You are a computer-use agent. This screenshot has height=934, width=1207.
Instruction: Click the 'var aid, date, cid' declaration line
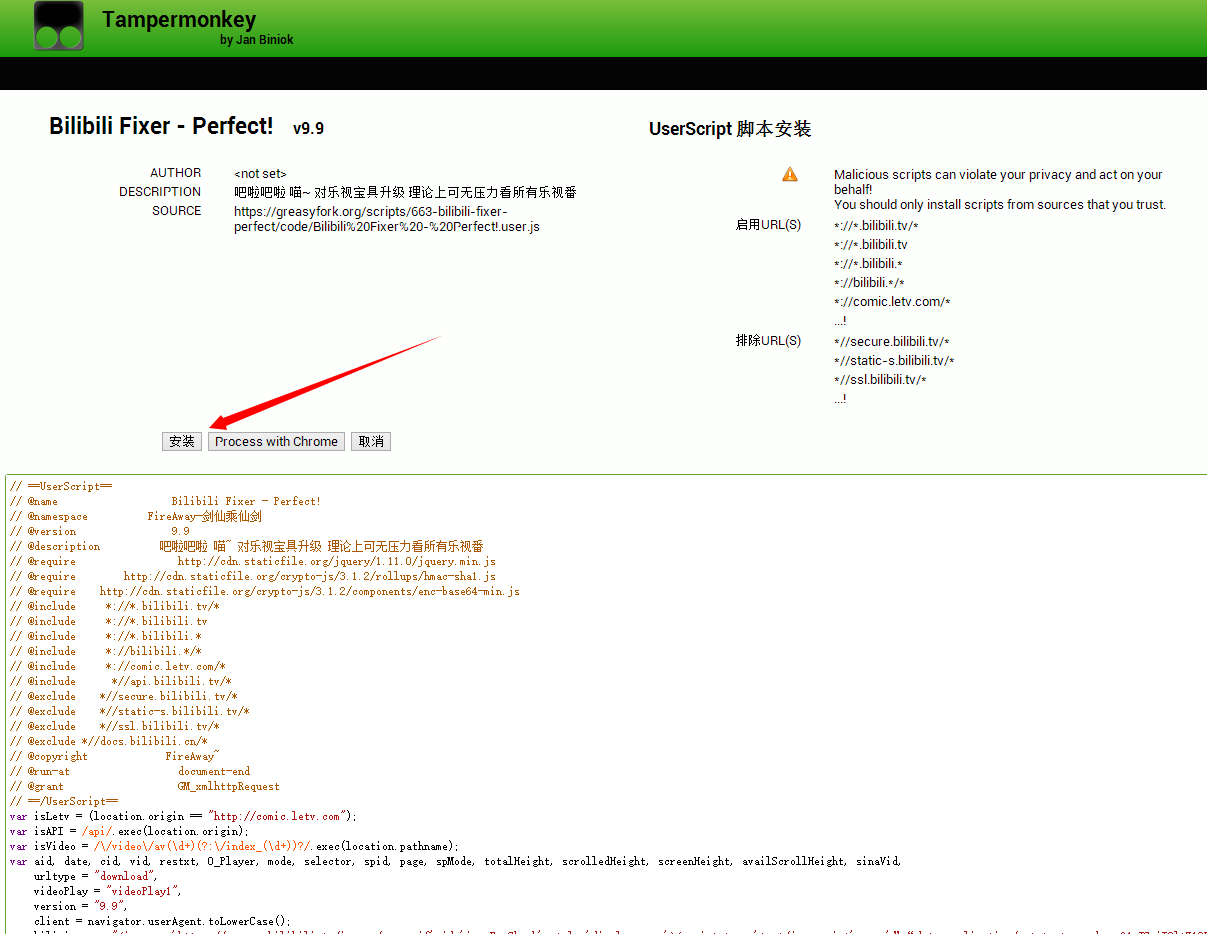tap(456, 861)
